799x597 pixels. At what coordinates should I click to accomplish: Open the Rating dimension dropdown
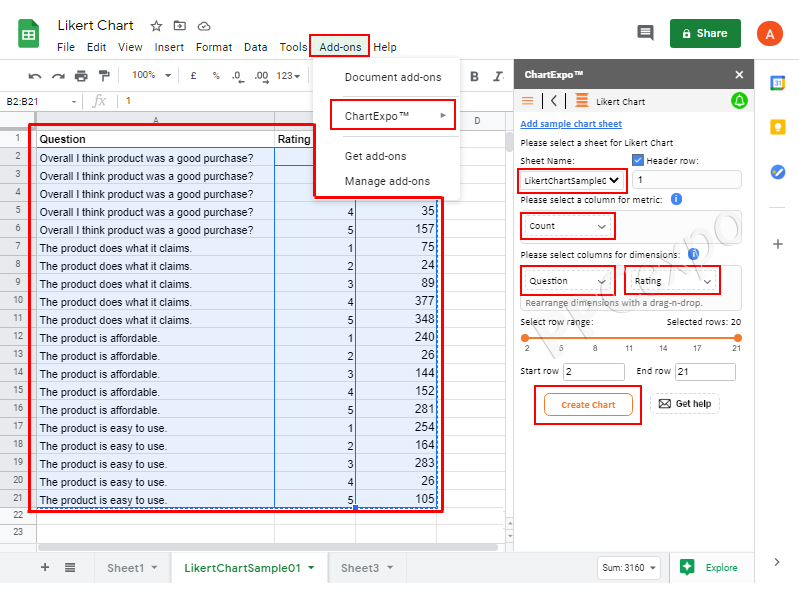pyautogui.click(x=673, y=281)
